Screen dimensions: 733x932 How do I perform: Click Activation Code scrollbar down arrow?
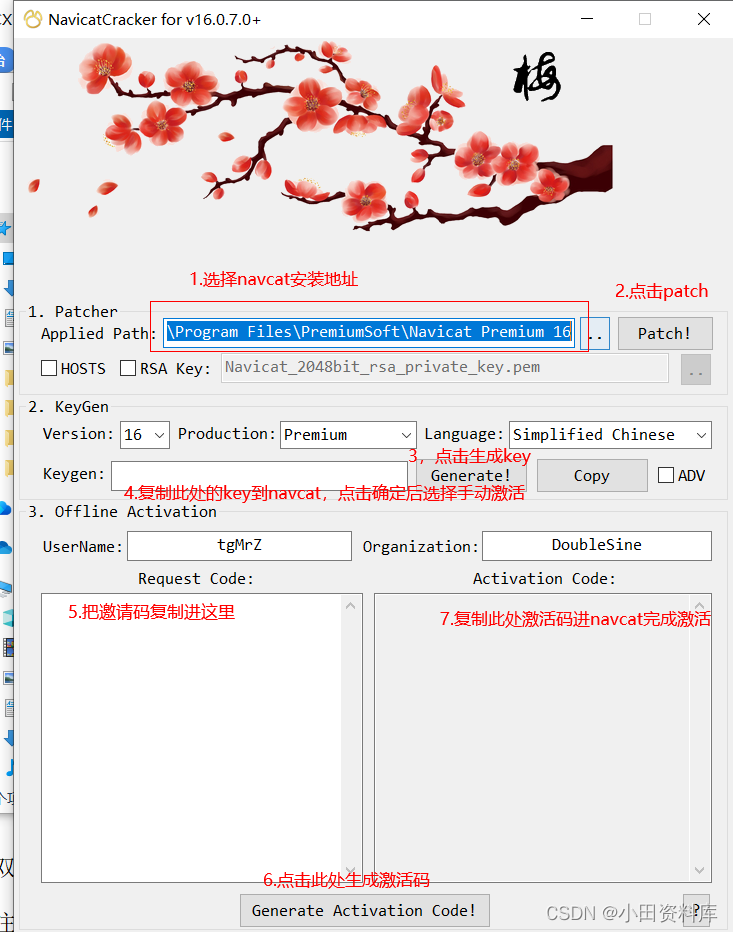[700, 870]
